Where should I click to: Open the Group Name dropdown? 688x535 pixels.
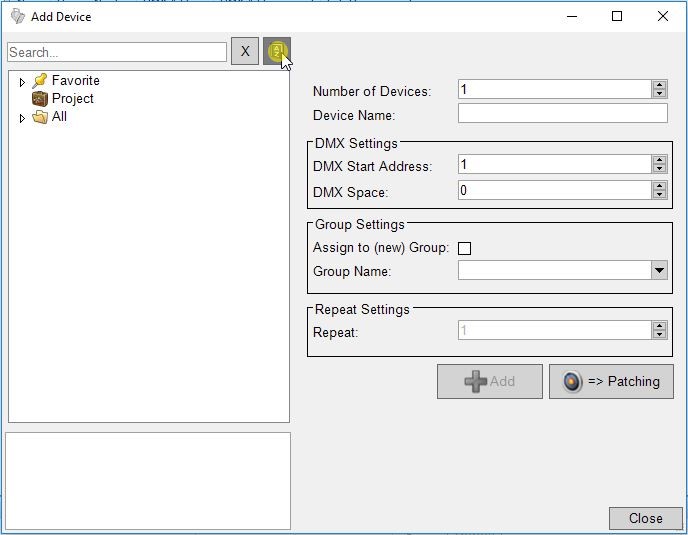[x=659, y=270]
